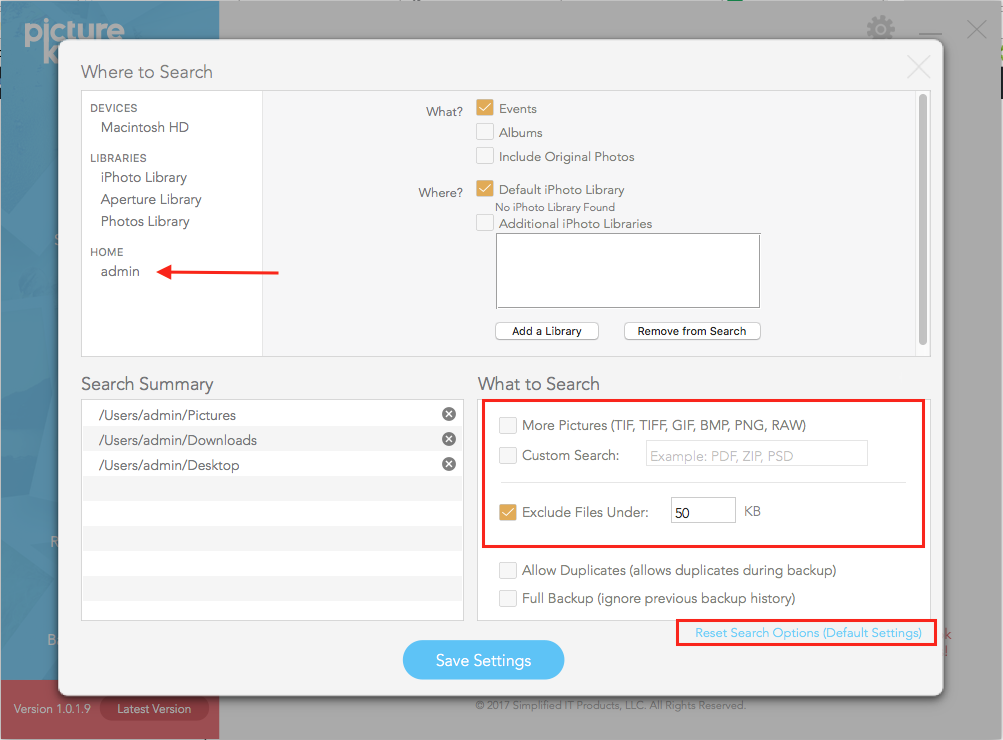
Task: Uncheck the Events checkbox
Action: pyautogui.click(x=485, y=108)
